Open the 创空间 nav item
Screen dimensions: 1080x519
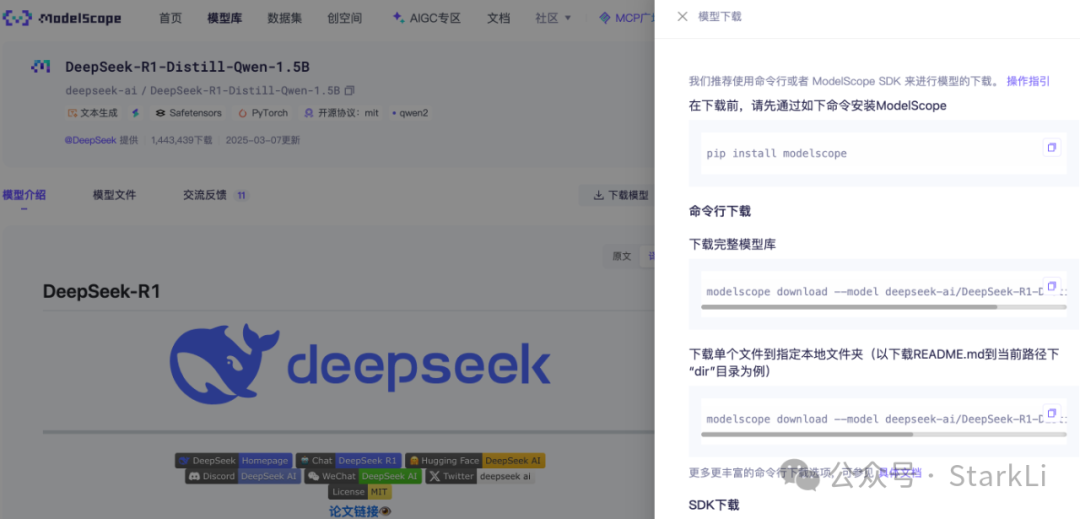(x=344, y=19)
